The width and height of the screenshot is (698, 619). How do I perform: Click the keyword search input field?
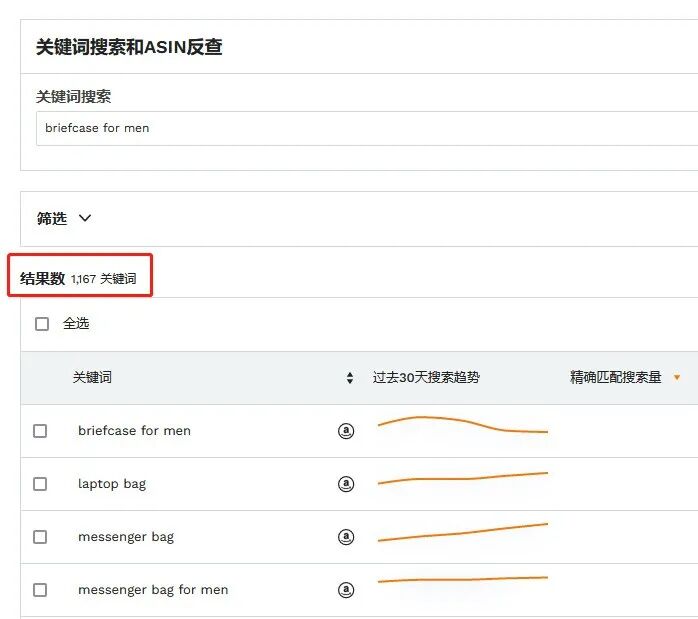367,128
